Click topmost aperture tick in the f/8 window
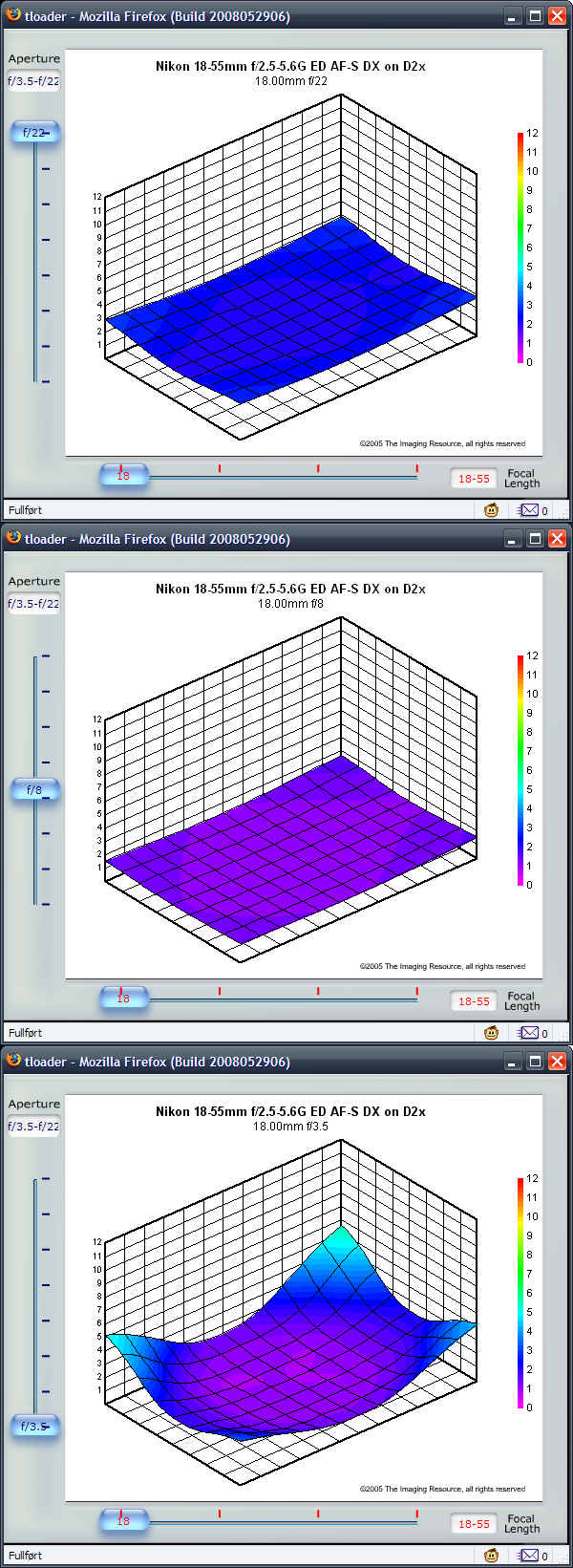This screenshot has height=1568, width=573. [x=46, y=656]
